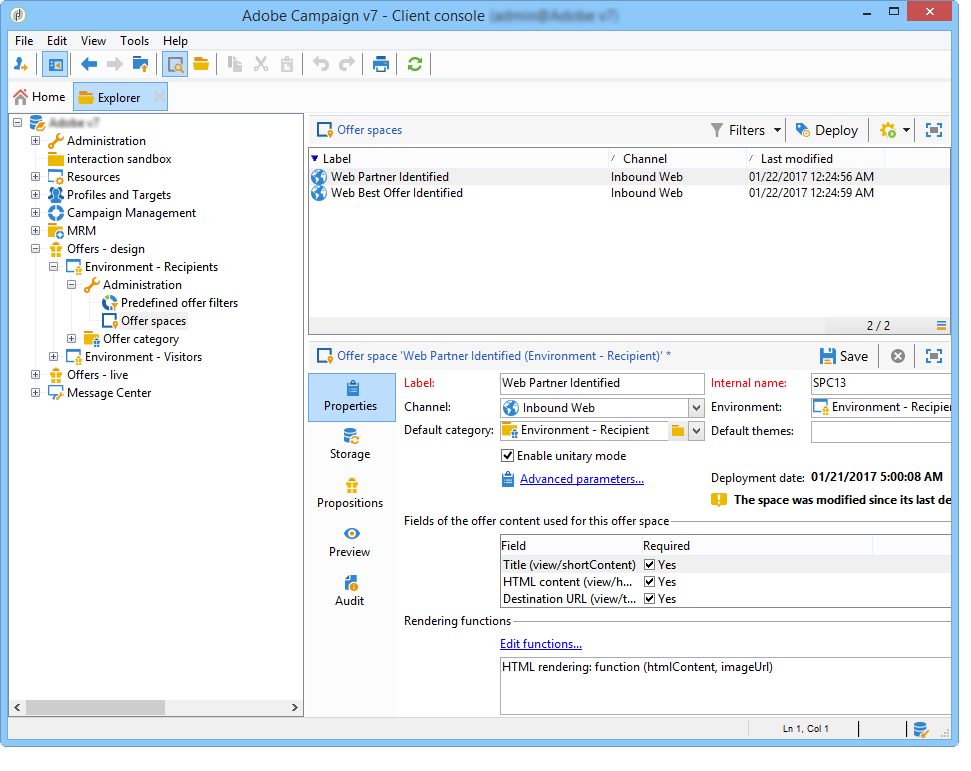Expand the Campaign Management tree node

[x=35, y=213]
